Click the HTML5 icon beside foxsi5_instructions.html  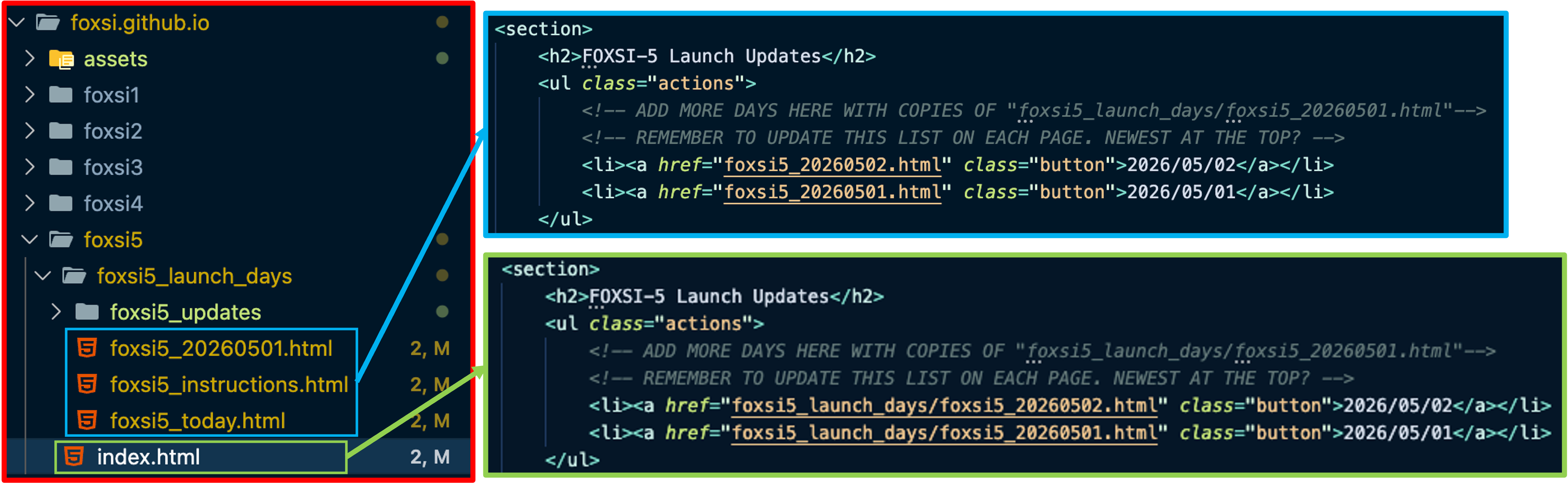point(87,384)
